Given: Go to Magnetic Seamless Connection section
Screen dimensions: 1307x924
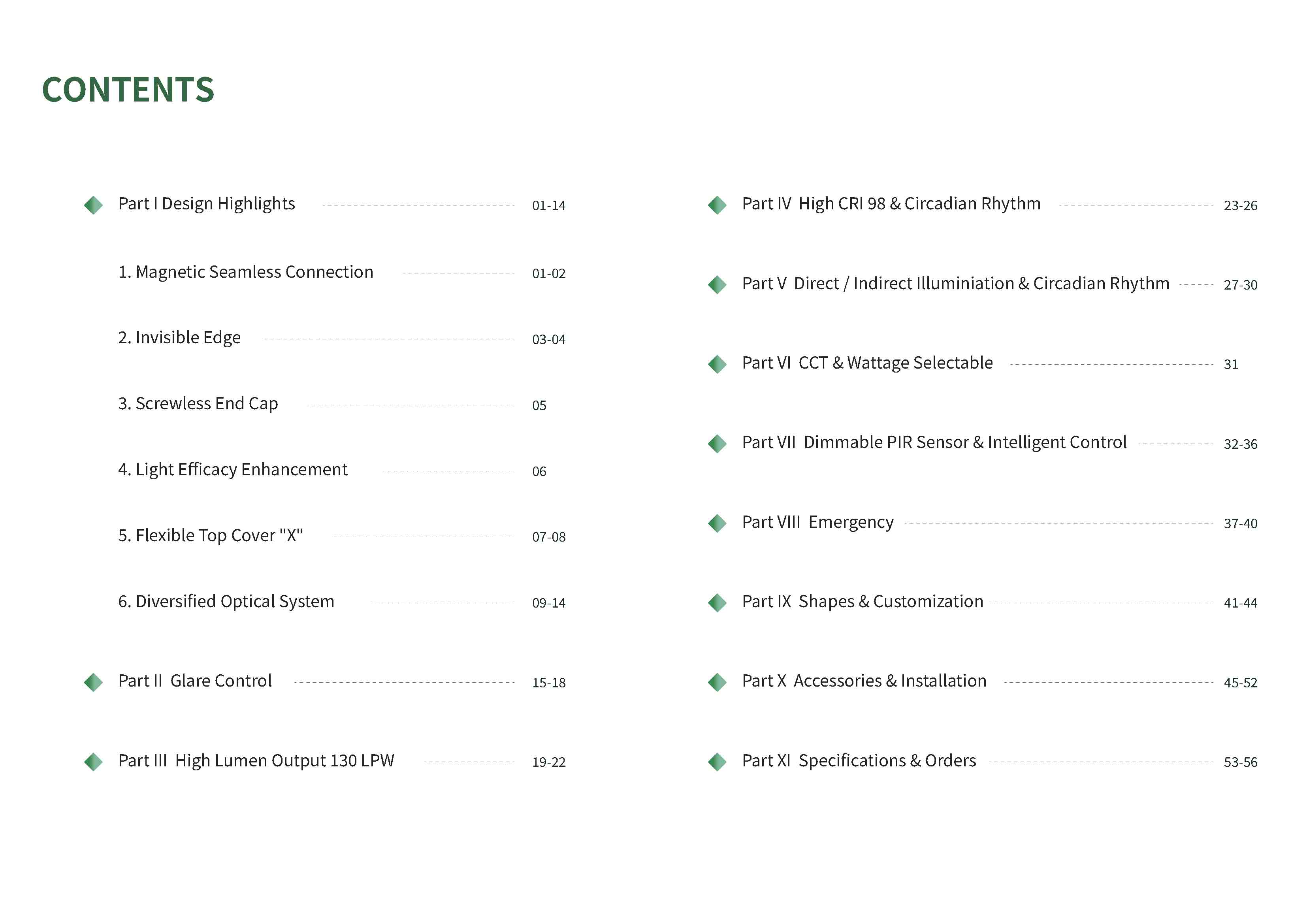Looking at the screenshot, I should [246, 272].
